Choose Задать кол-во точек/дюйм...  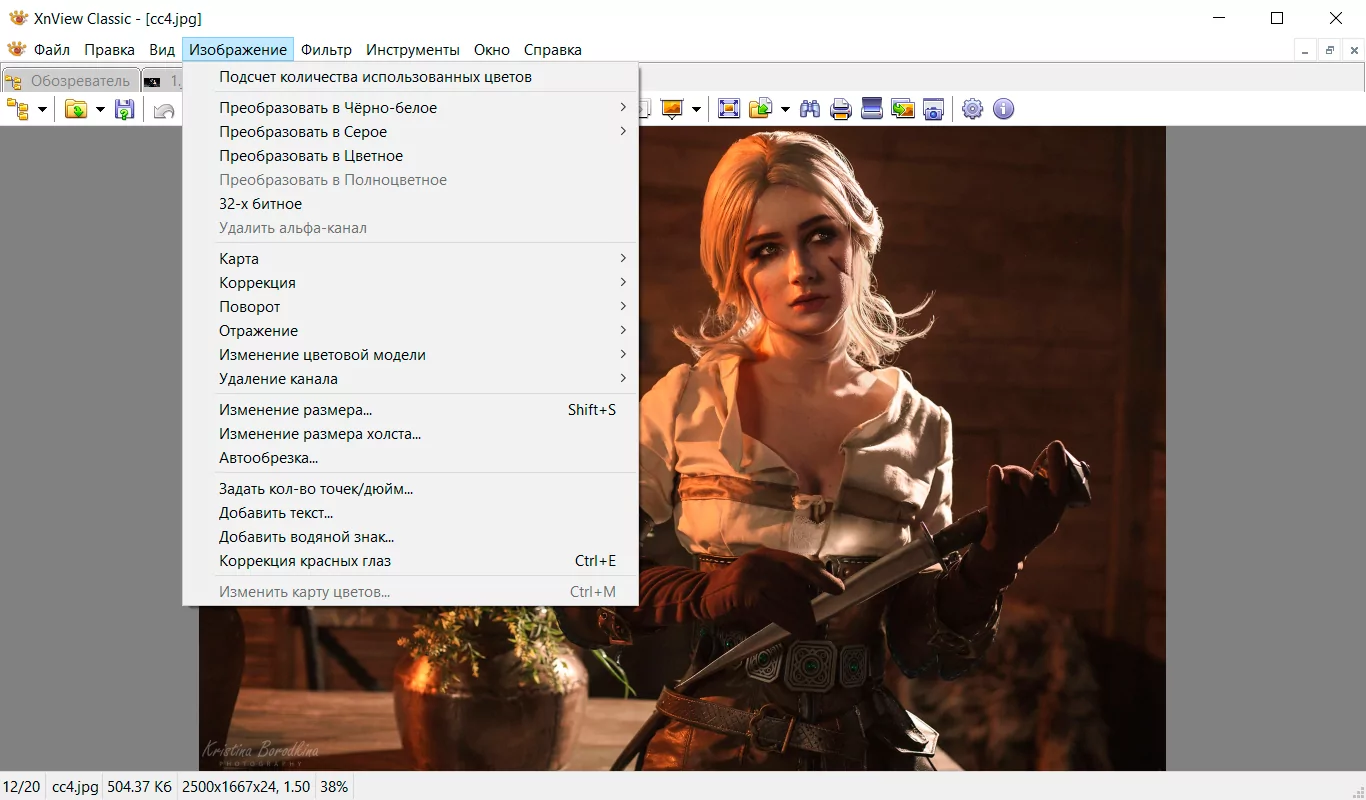410,489
